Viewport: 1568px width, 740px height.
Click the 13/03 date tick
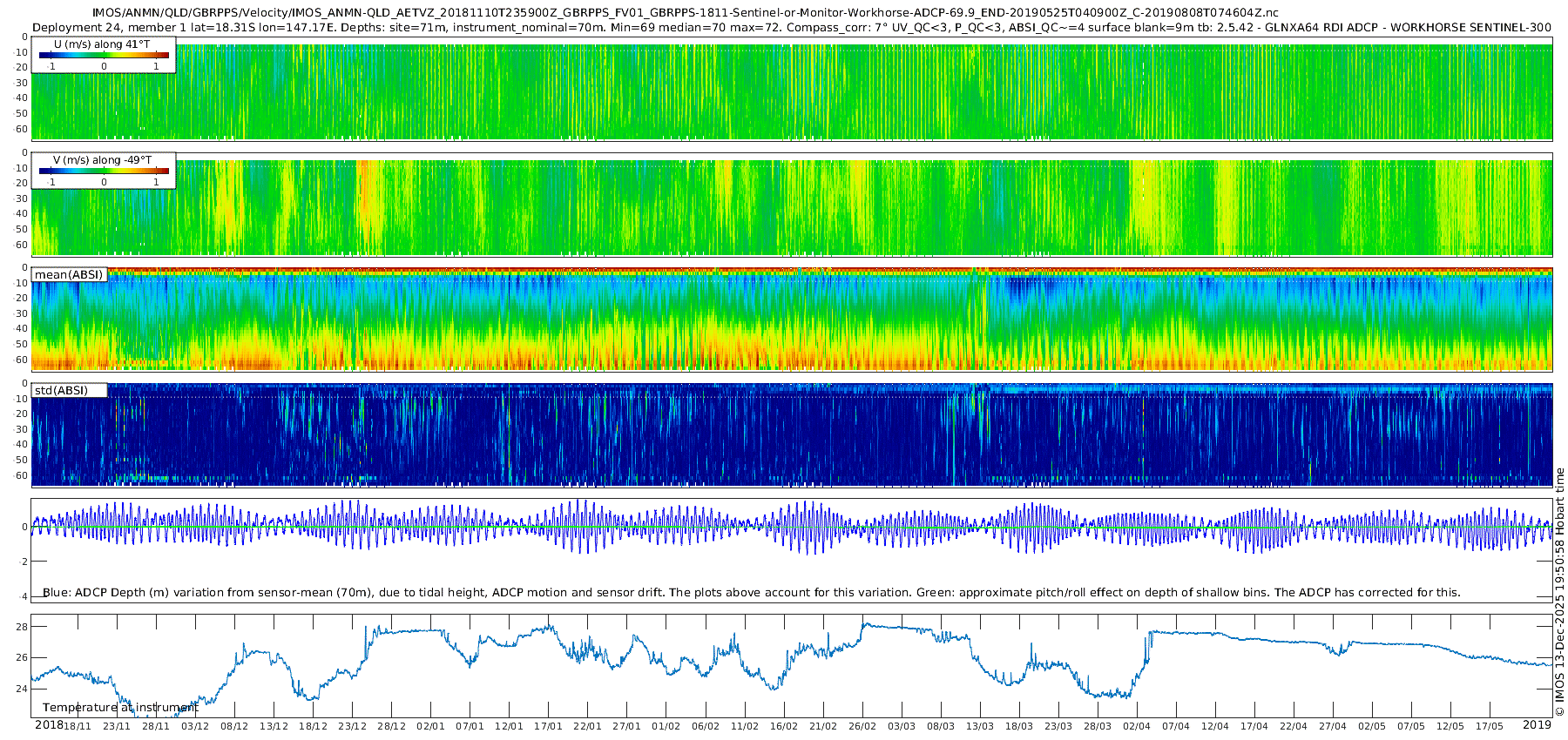980,726
